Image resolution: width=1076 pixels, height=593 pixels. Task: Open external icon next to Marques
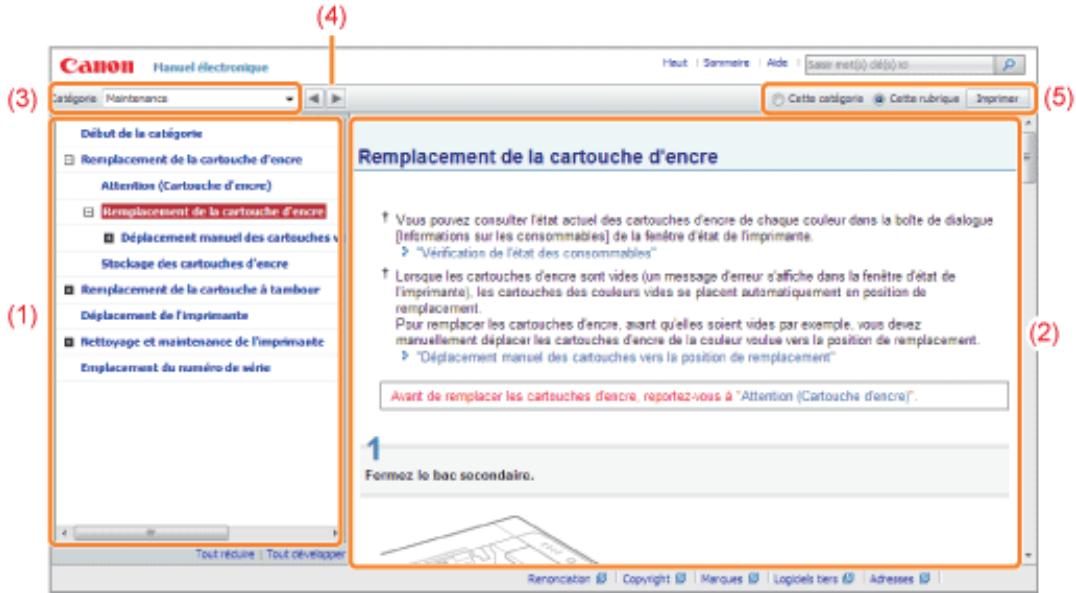(x=753, y=578)
